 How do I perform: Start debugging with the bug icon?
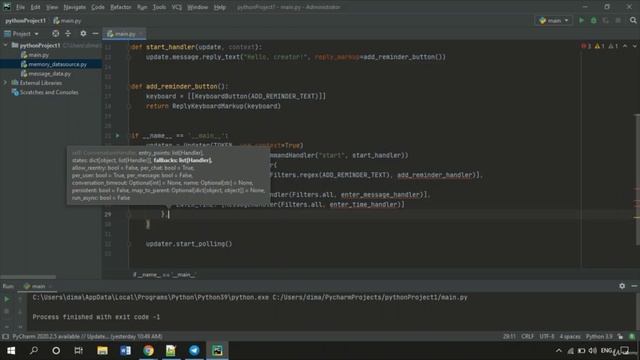(x=594, y=20)
